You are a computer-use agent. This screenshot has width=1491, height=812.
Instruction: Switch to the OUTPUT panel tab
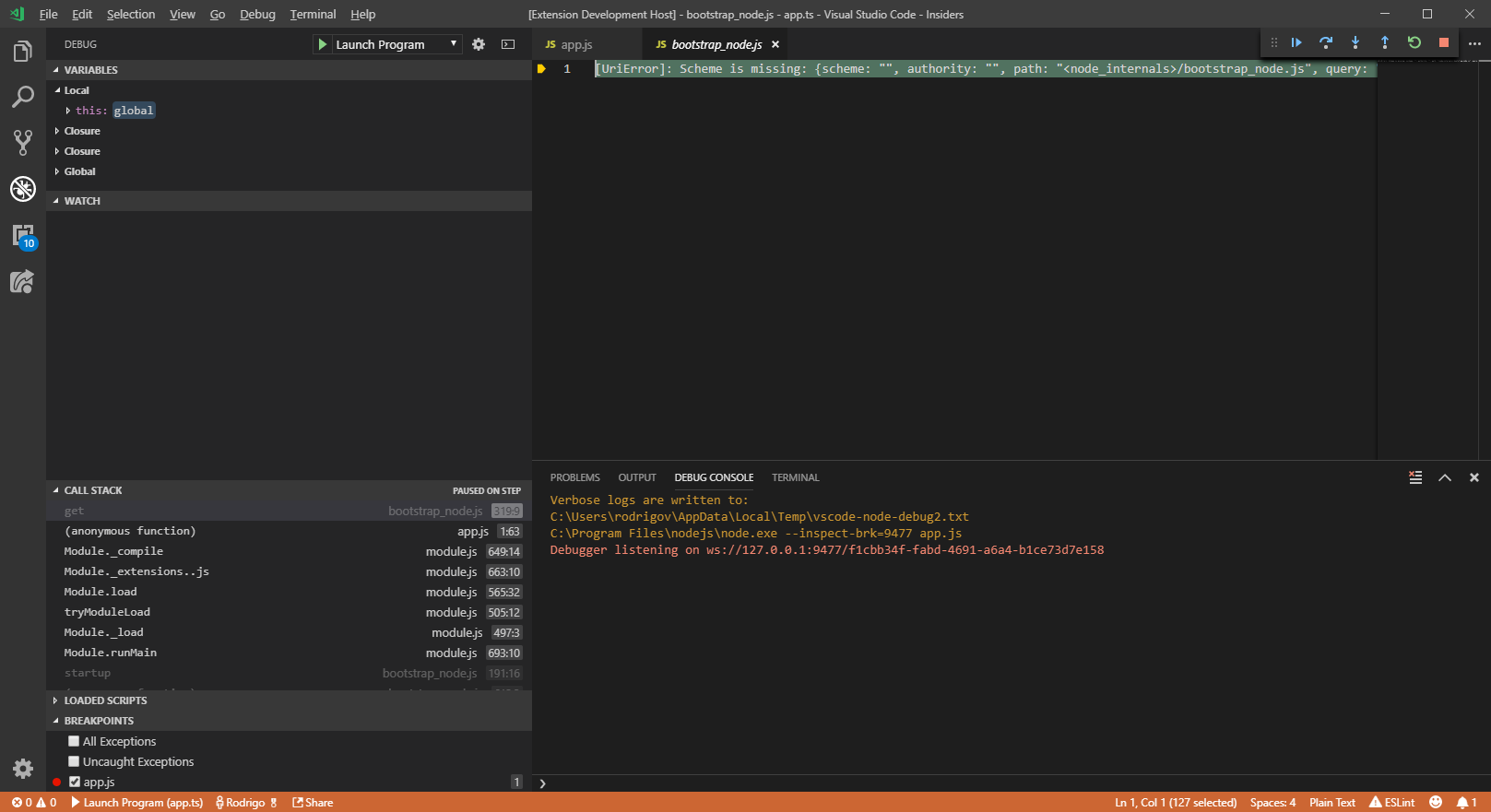pos(637,477)
